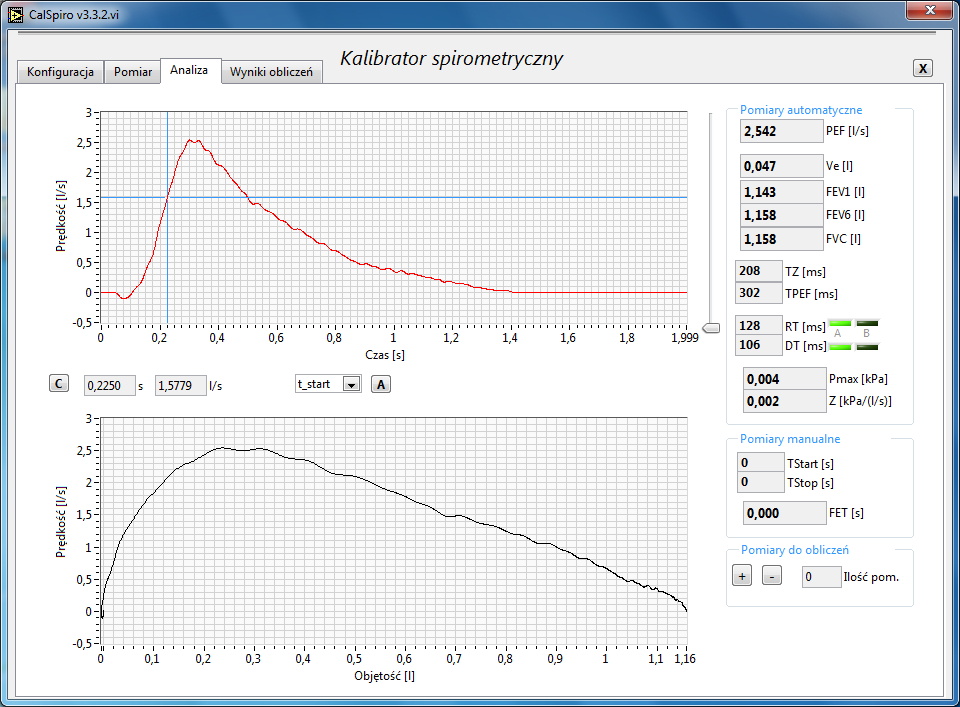The height and width of the screenshot is (707, 960).
Task: Click the Kalibrator spirometryczny heading
Action: pyautogui.click(x=451, y=59)
